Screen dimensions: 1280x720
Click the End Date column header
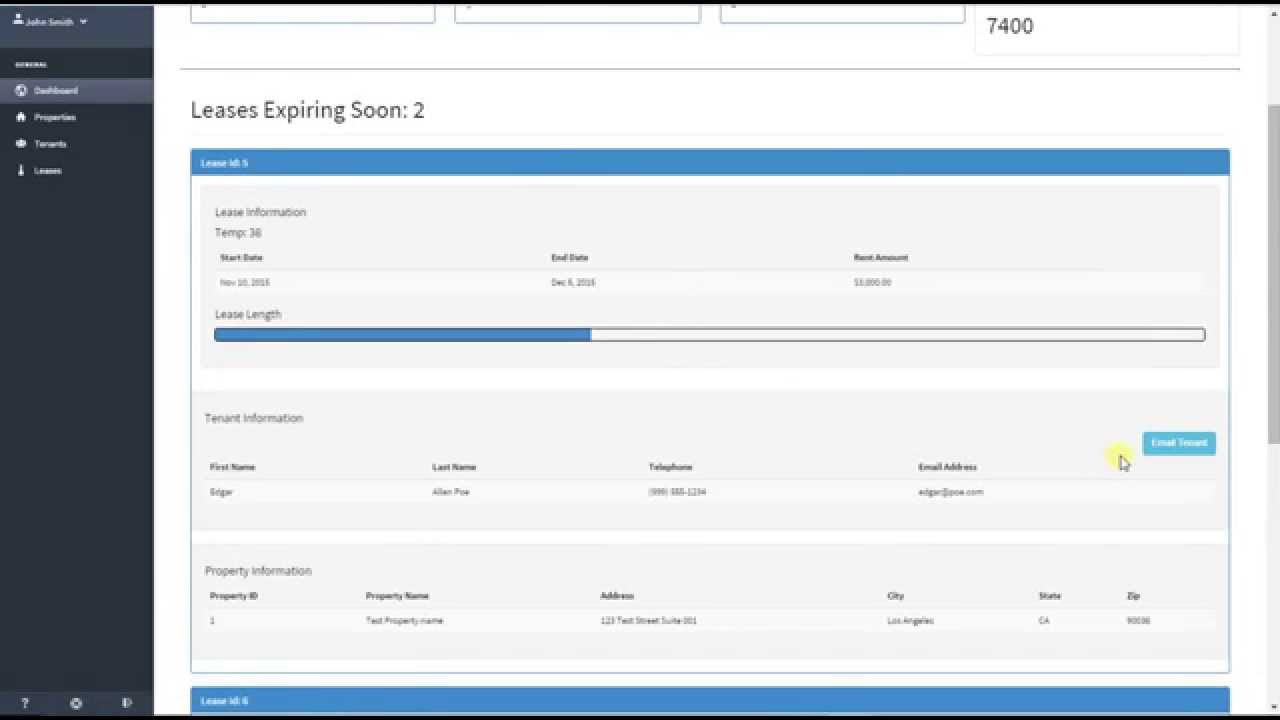point(570,258)
